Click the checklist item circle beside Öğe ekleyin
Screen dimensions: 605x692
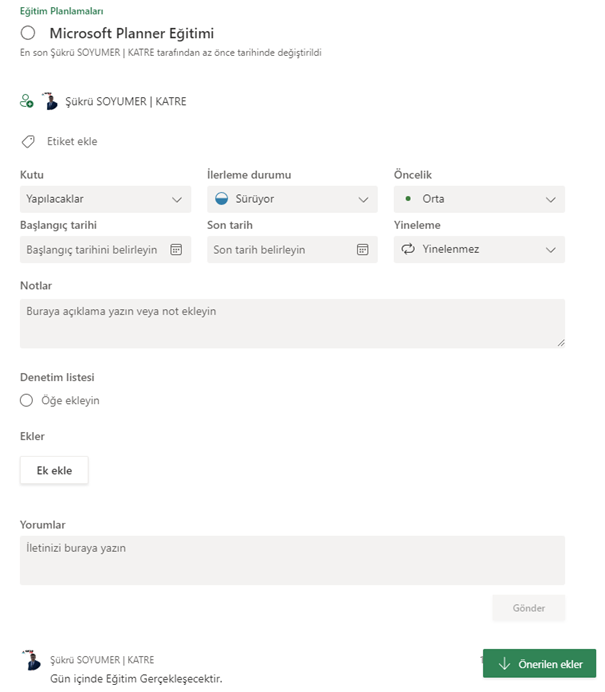(x=26, y=400)
